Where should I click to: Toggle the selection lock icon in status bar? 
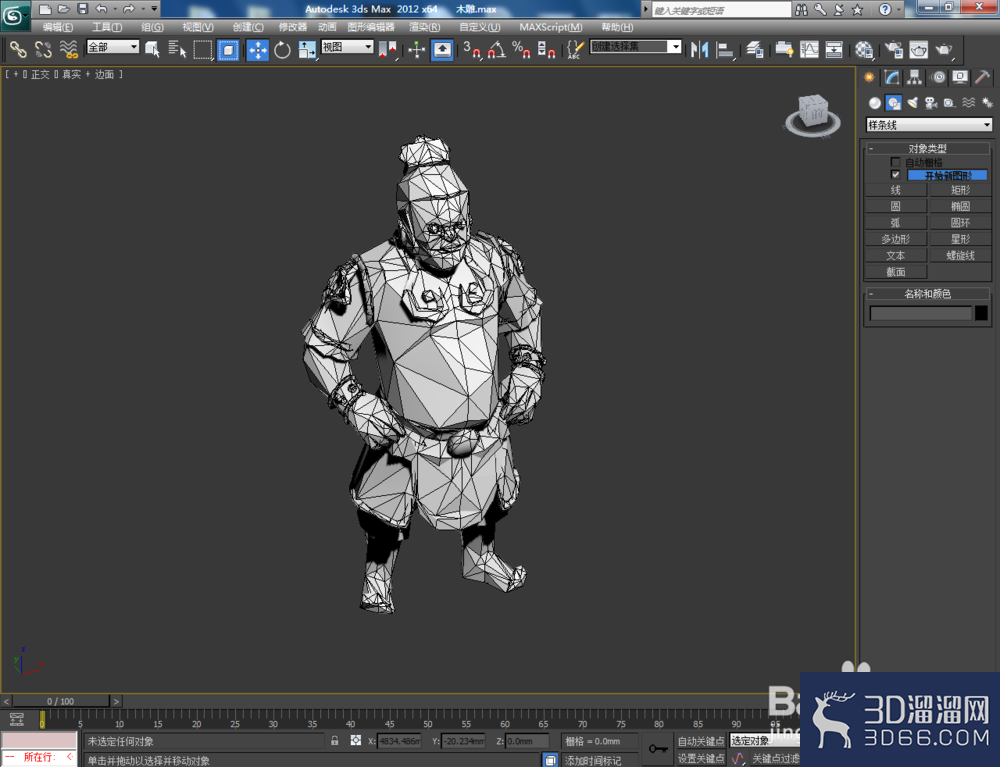335,741
